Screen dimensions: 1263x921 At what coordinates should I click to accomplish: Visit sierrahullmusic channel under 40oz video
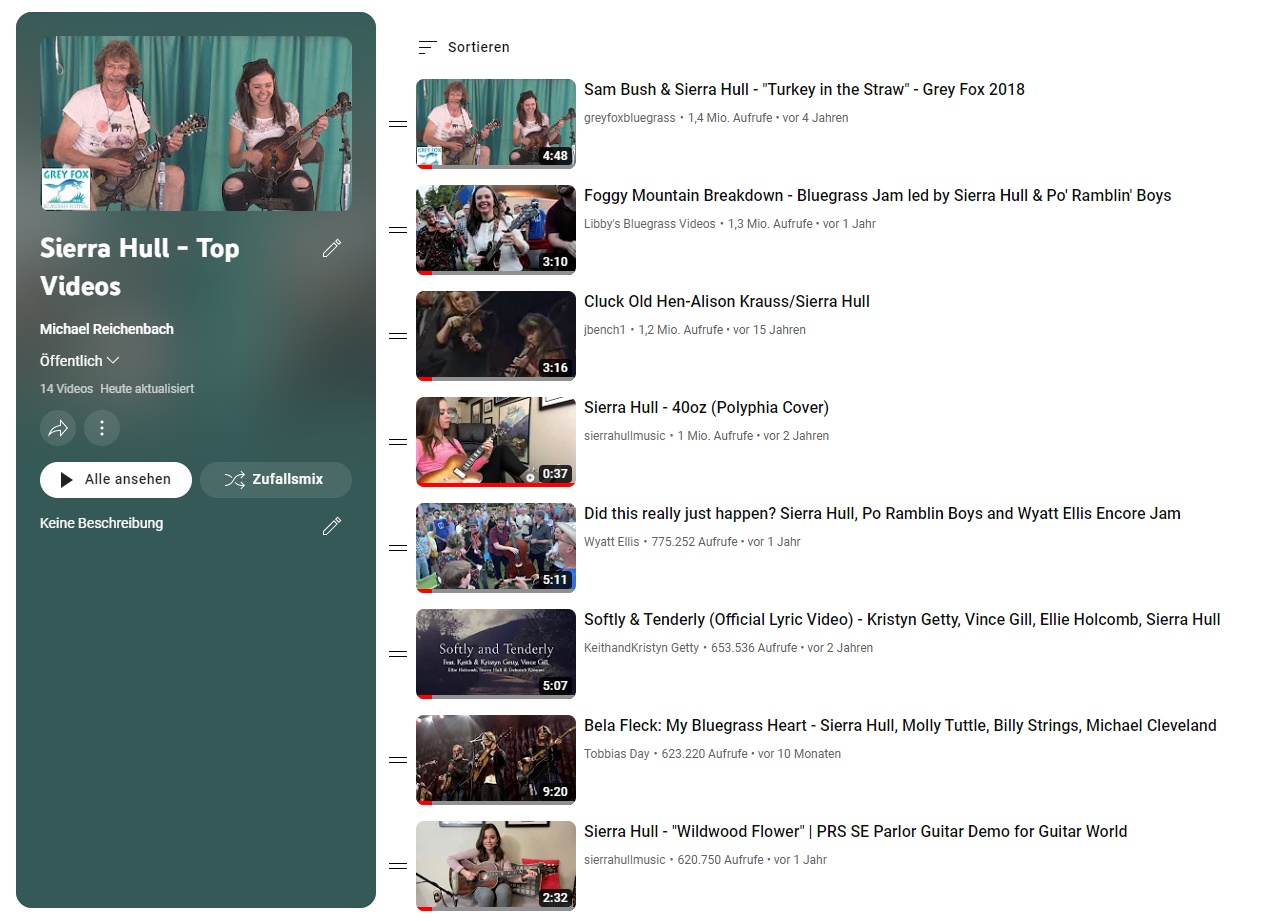tap(625, 436)
